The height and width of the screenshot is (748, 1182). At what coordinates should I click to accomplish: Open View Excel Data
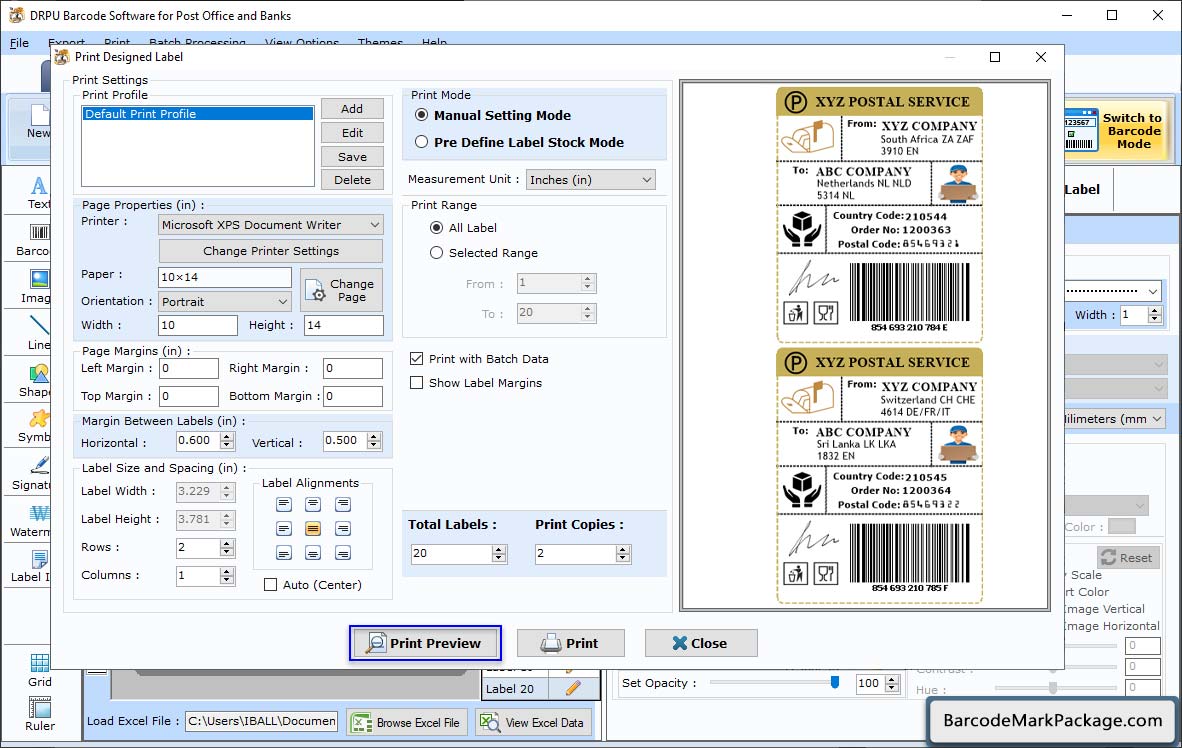pos(533,722)
